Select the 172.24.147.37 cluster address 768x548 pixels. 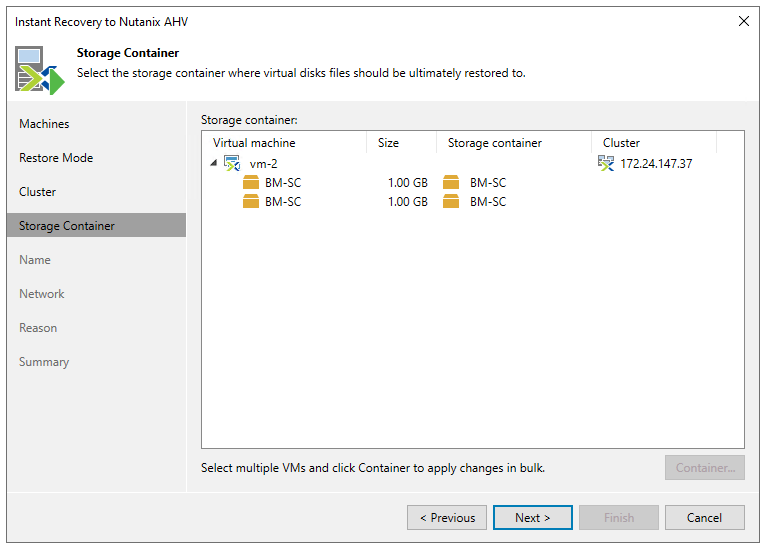(656, 164)
